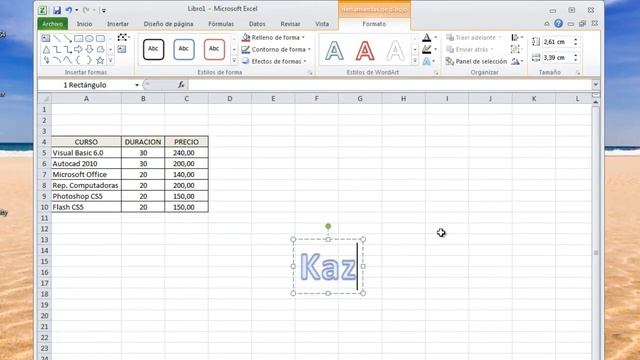This screenshot has width=640, height=360.
Task: Click the Enviar atrás button
Action: click(470, 49)
